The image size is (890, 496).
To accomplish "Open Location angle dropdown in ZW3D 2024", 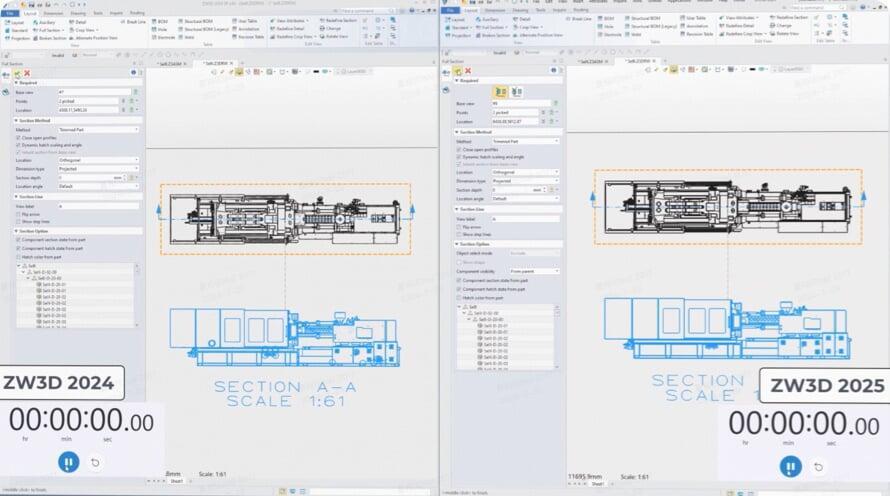I will [98, 186].
